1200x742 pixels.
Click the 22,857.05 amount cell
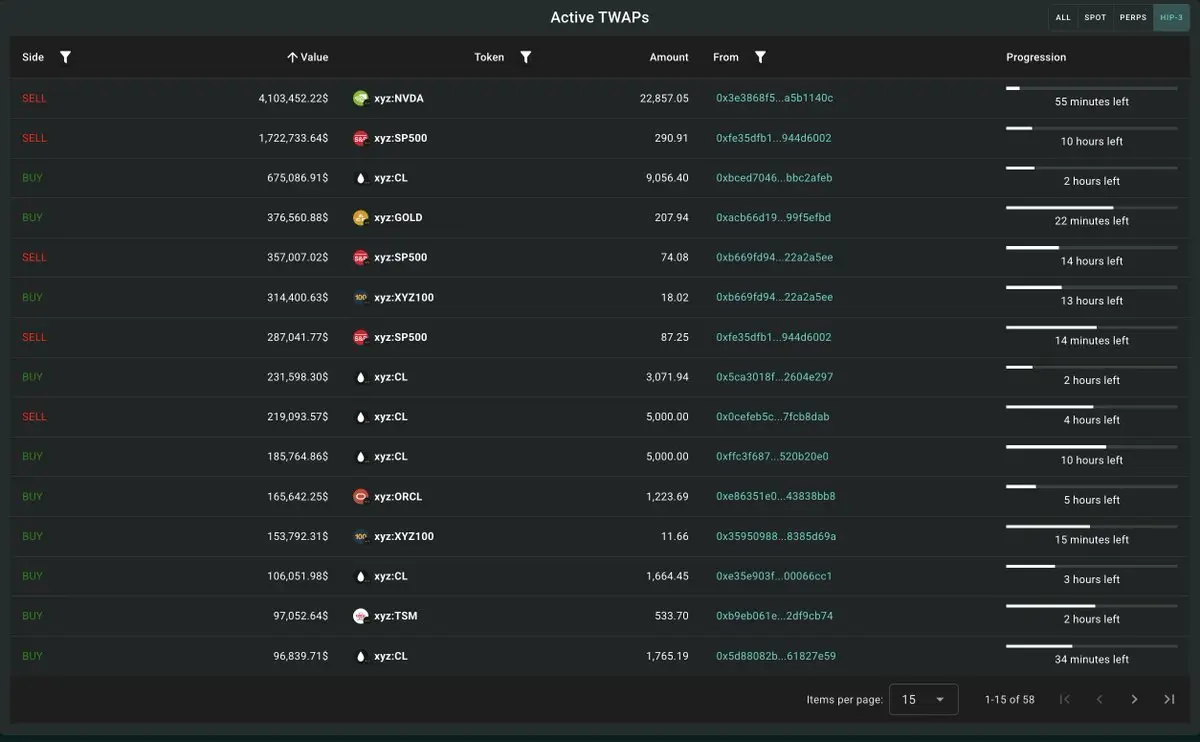coord(664,98)
